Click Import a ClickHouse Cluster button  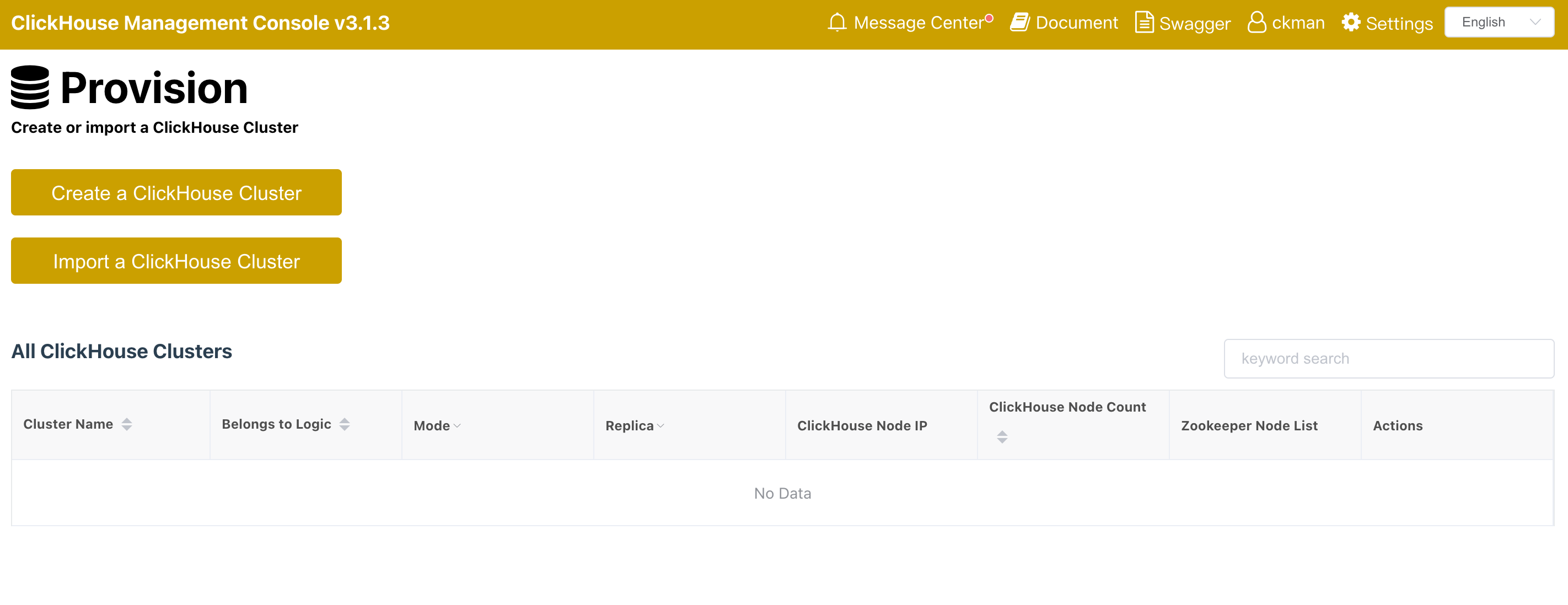point(176,261)
